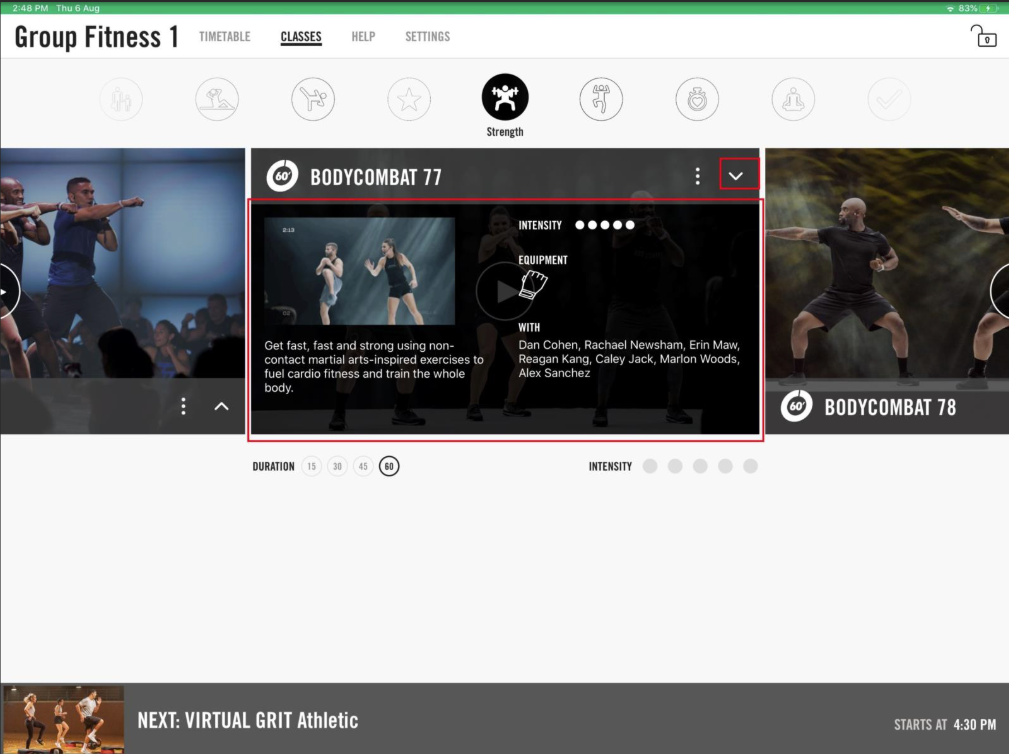Click the BODYCOMBAT 78 class title

click(x=890, y=407)
